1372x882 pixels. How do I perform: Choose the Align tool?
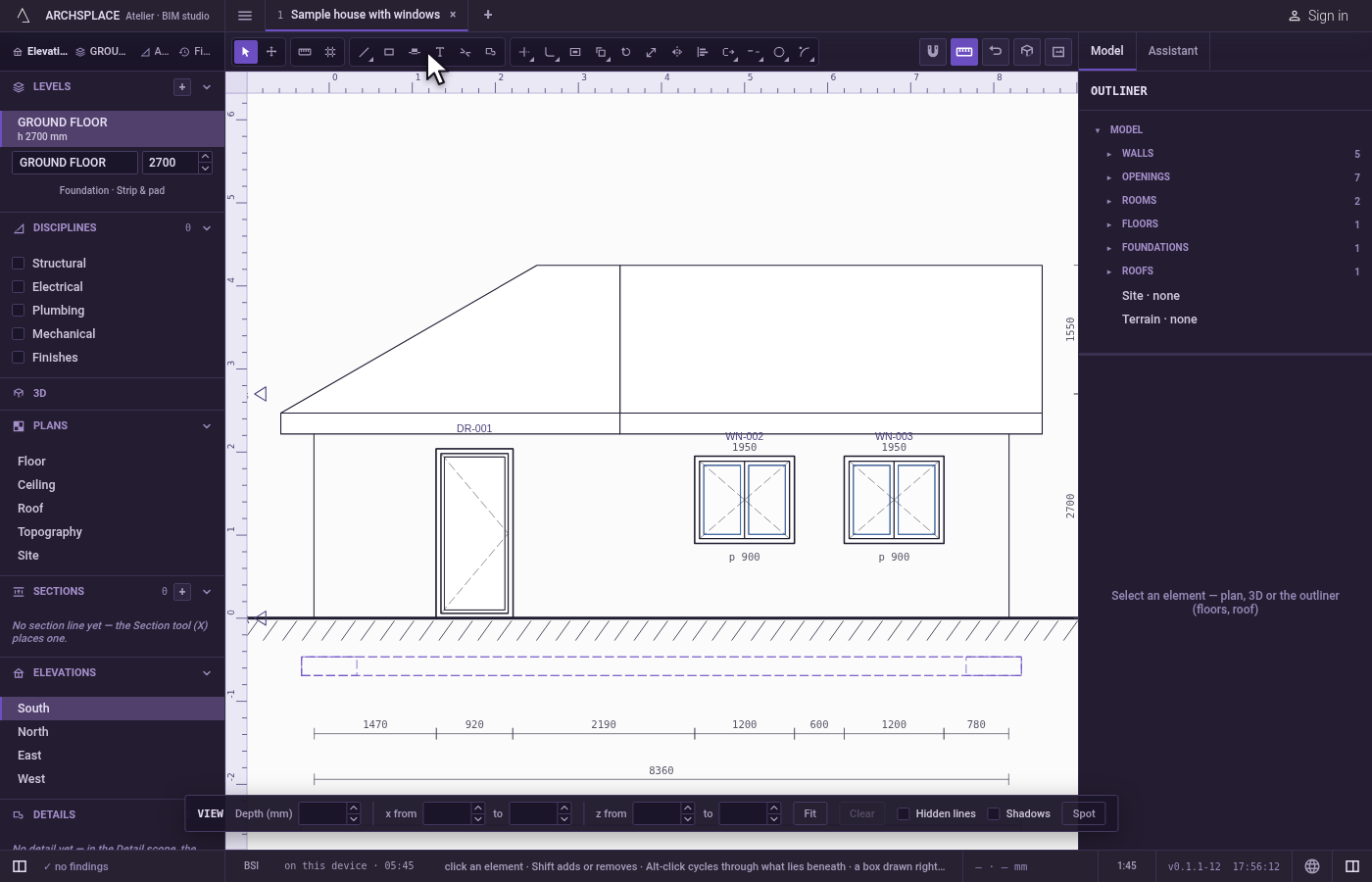(x=703, y=52)
